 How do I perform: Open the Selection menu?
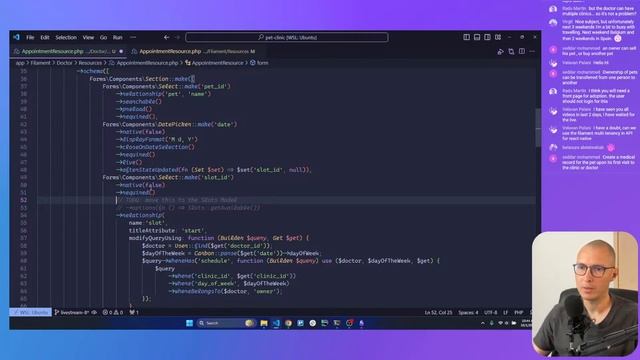pos(66,38)
